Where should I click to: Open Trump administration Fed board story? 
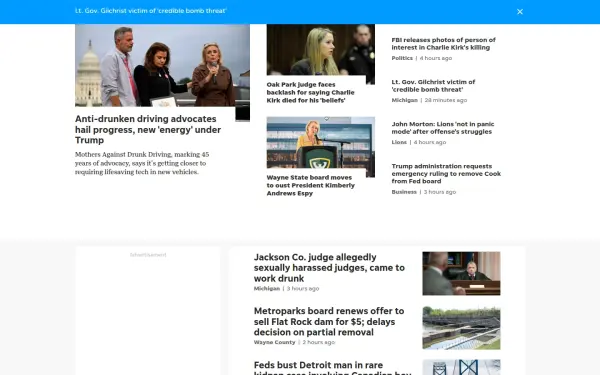446,174
